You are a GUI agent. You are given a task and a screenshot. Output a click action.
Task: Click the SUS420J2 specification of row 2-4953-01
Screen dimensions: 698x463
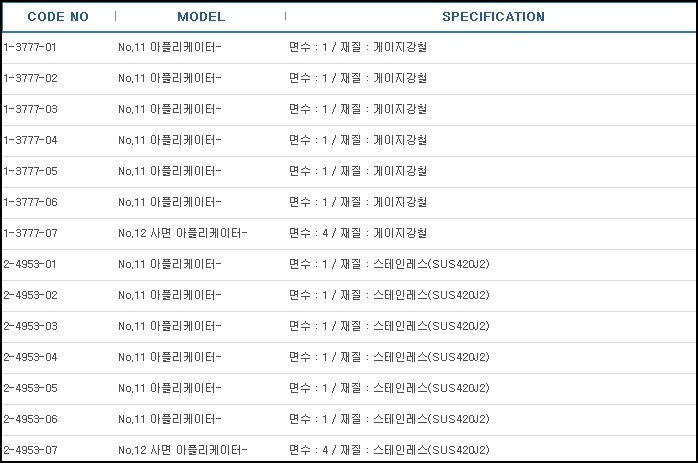(389, 264)
